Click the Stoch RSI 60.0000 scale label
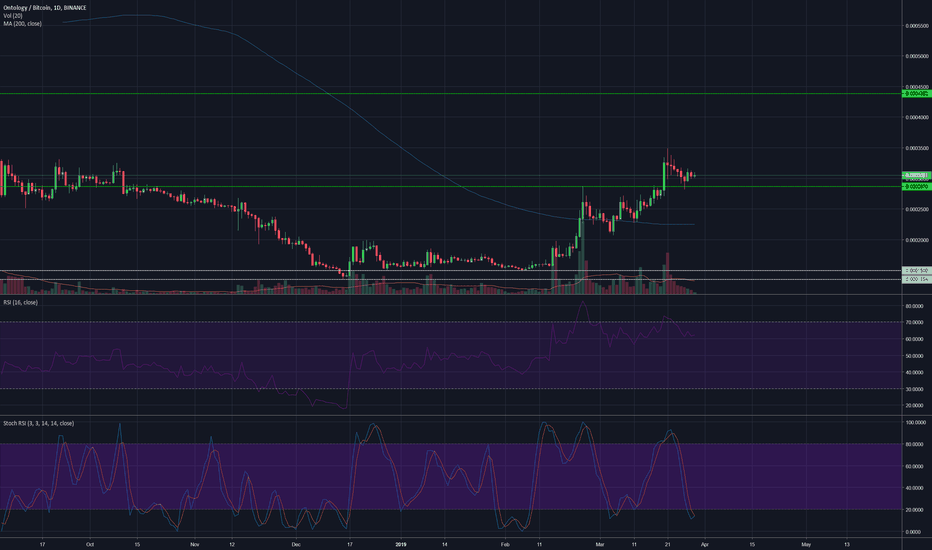The width and height of the screenshot is (932, 550). [x=914, y=466]
